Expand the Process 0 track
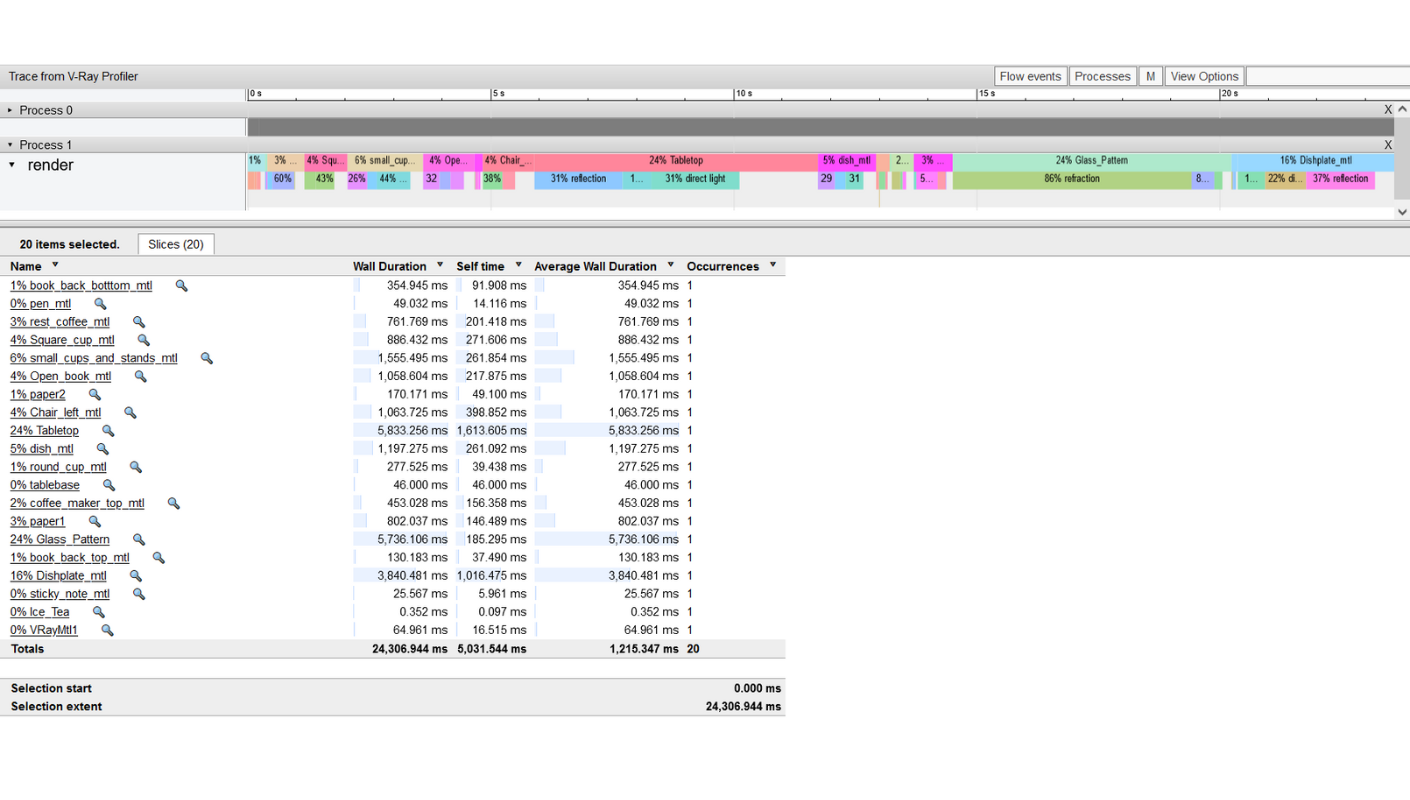Viewport: 1410px width, 800px height. 10,110
